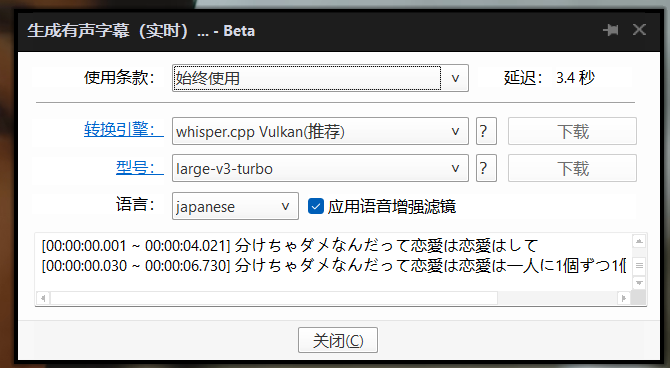
Task: Click the second subtitle line 00:00:06.730
Action: [x=333, y=266]
